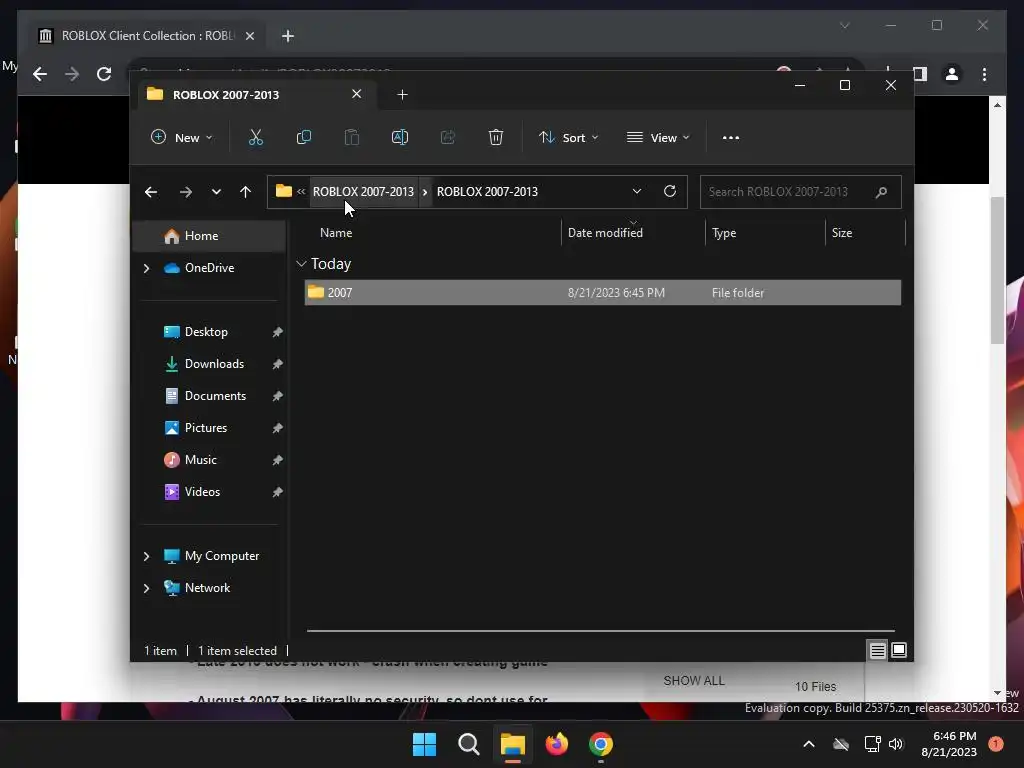Refresh the ROBLOX 2007-2013 folder view

[x=669, y=191]
